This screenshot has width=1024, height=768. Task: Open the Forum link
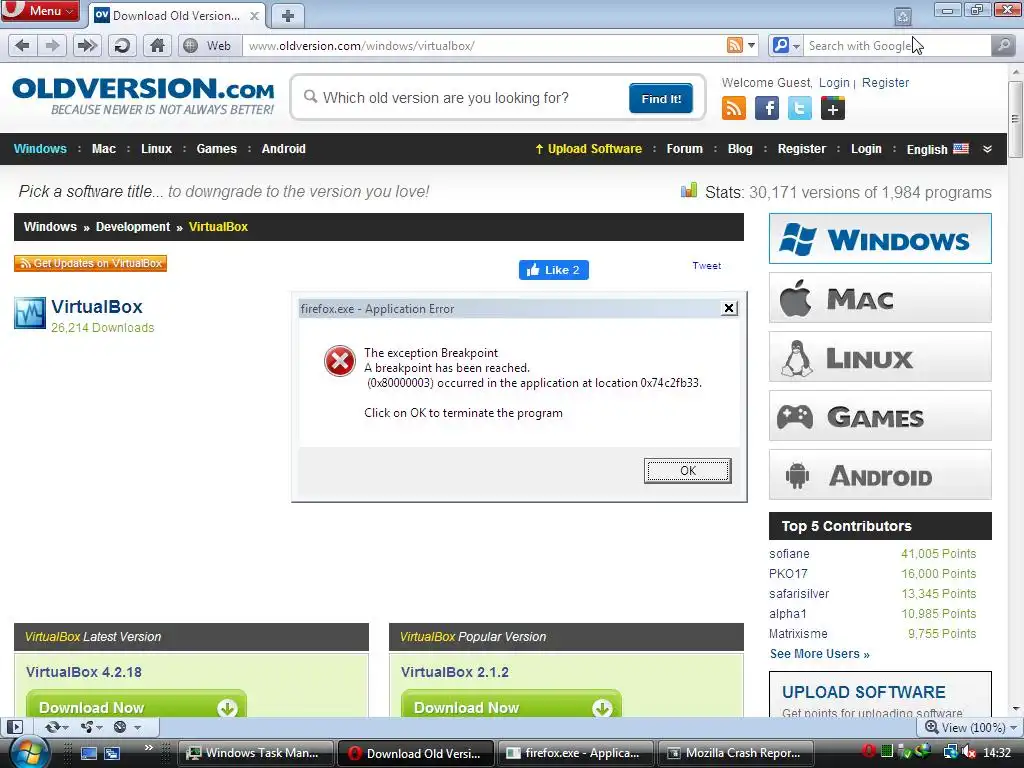coord(684,149)
